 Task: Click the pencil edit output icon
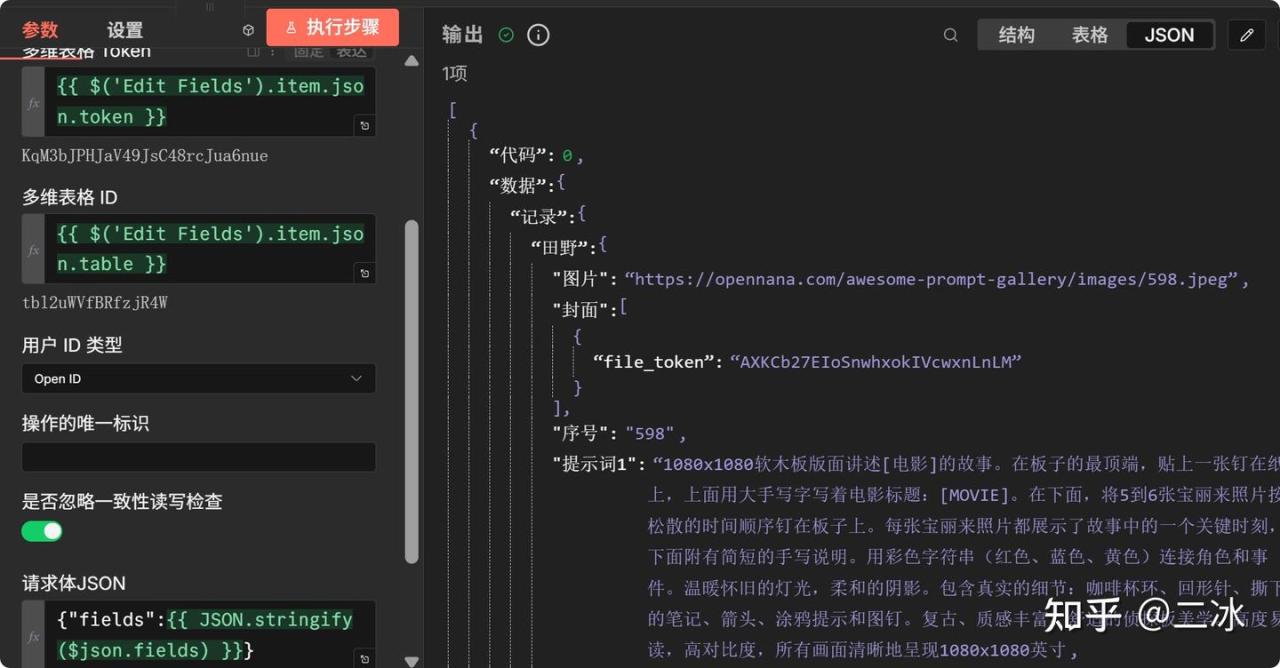point(1246,35)
